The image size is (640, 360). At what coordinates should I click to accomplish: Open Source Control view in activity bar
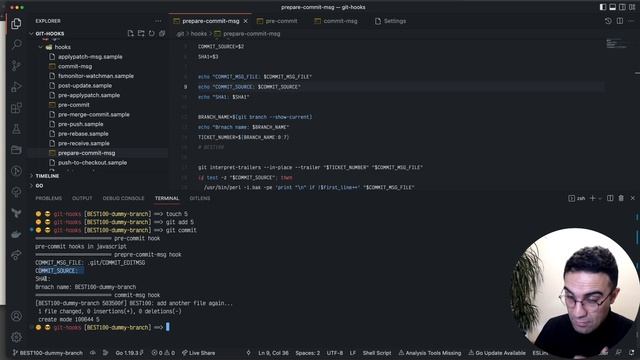(16, 65)
